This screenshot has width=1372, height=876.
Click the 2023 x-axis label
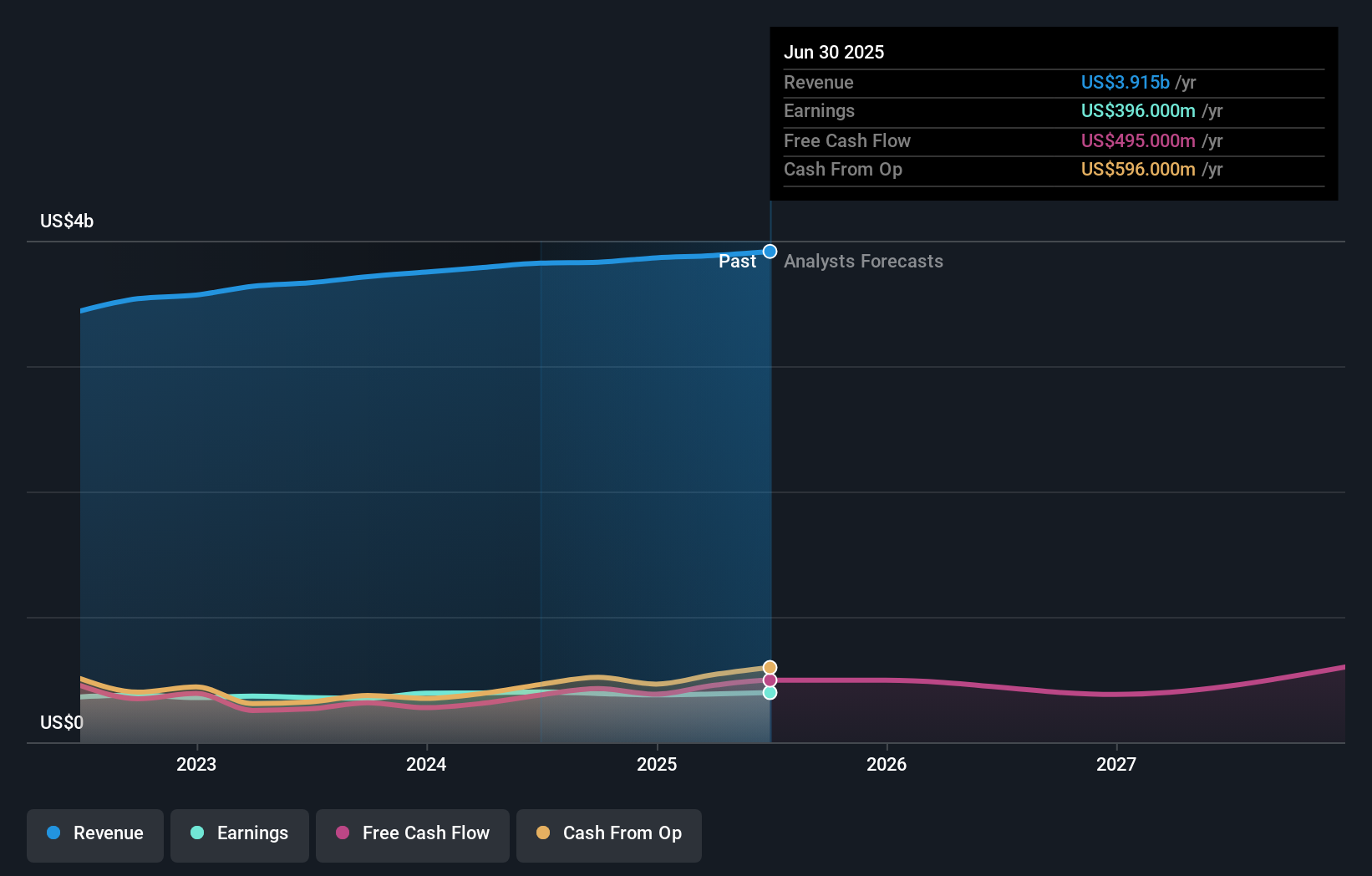coord(196,764)
